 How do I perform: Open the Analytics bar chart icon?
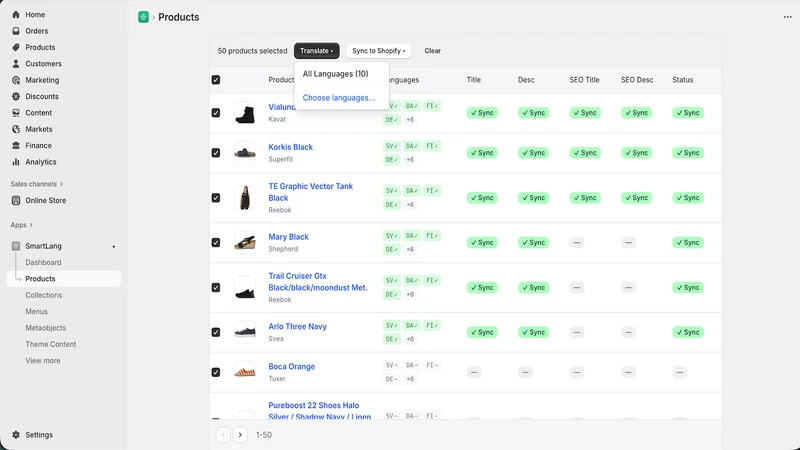pyautogui.click(x=16, y=162)
